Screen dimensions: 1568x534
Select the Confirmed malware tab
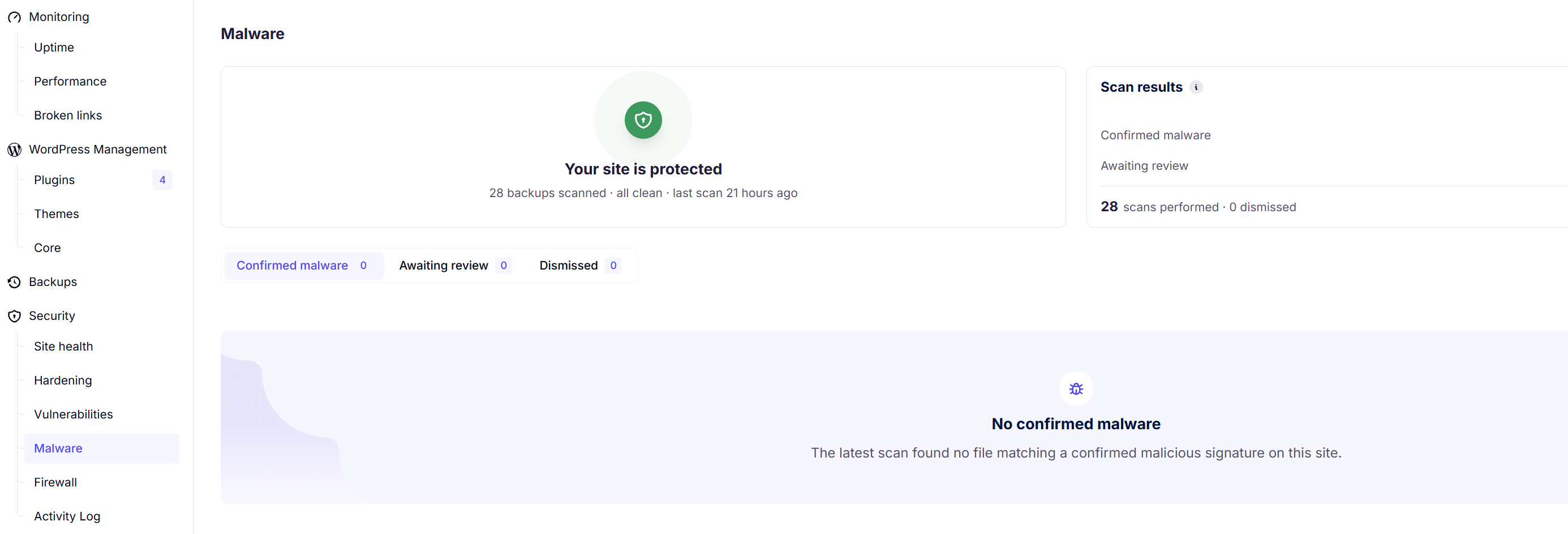coord(303,266)
